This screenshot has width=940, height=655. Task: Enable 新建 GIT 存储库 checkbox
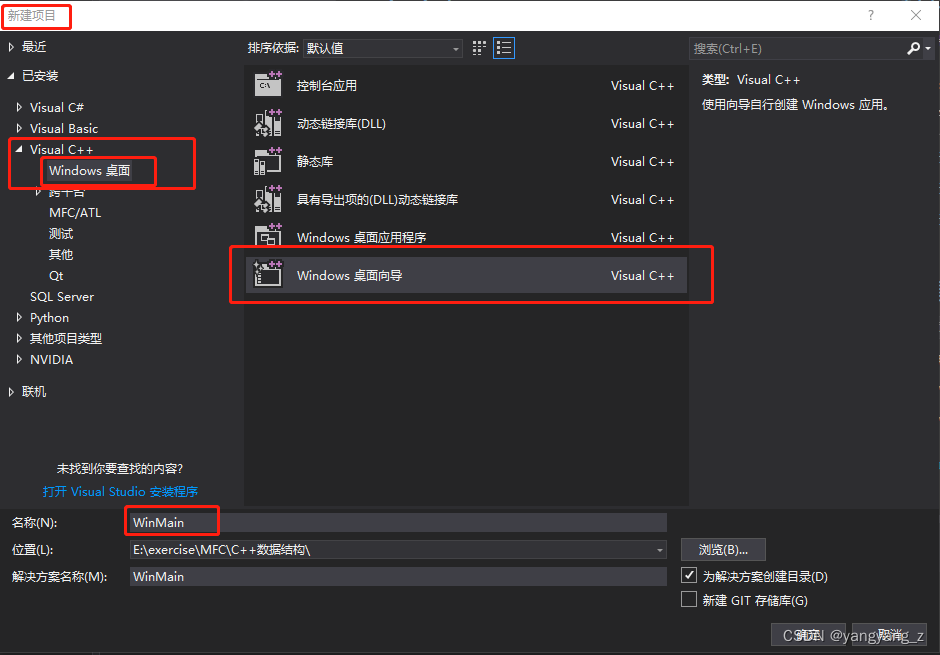[x=689, y=599]
